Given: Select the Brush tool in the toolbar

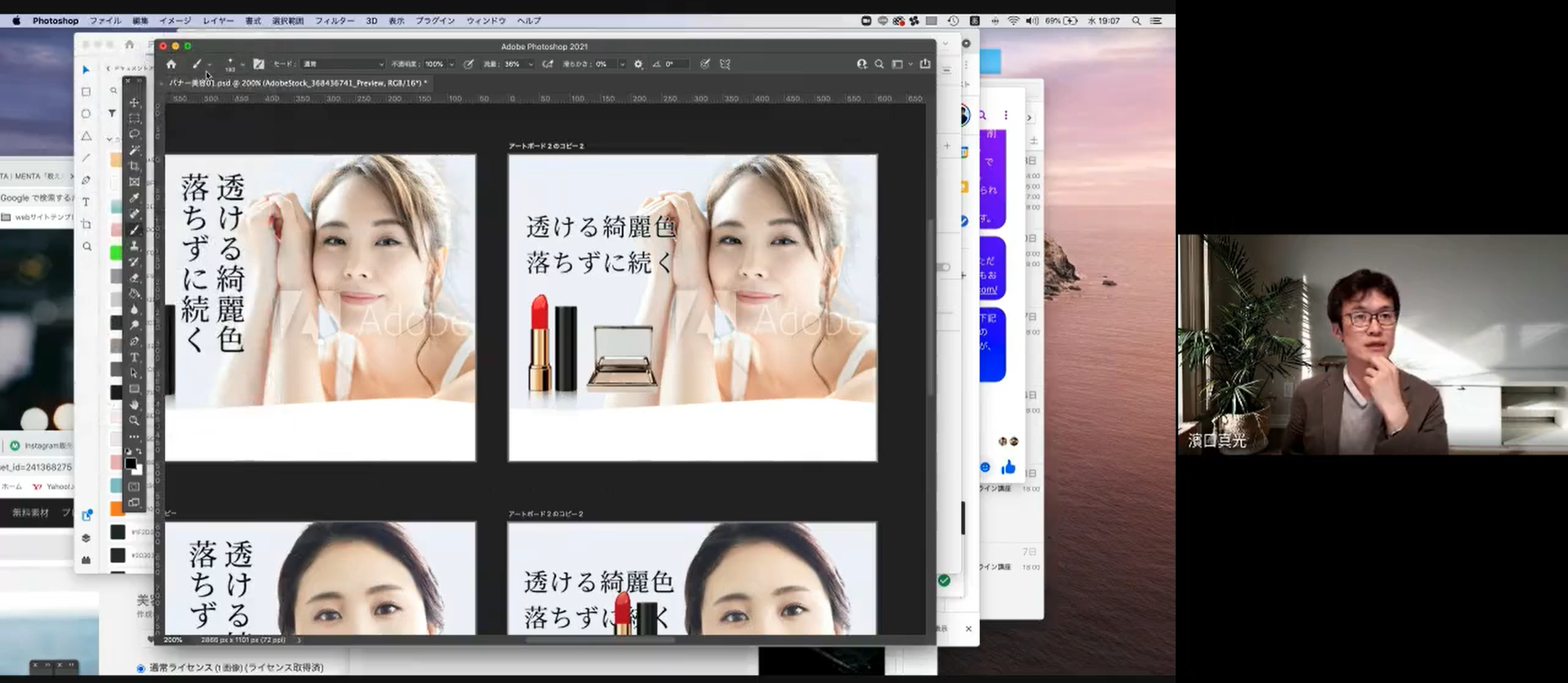Looking at the screenshot, I should pos(134,230).
